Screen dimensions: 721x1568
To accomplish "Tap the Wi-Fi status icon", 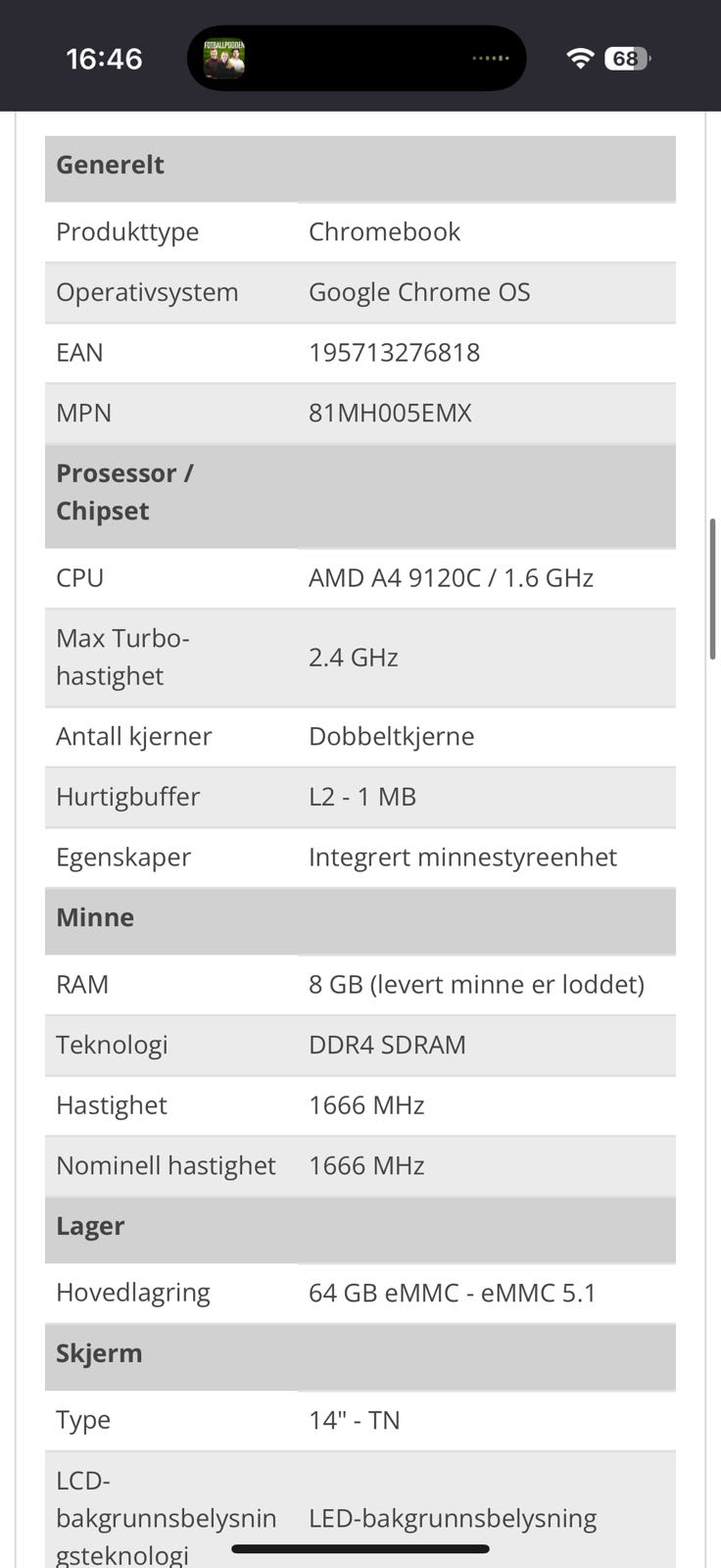I will [x=580, y=59].
